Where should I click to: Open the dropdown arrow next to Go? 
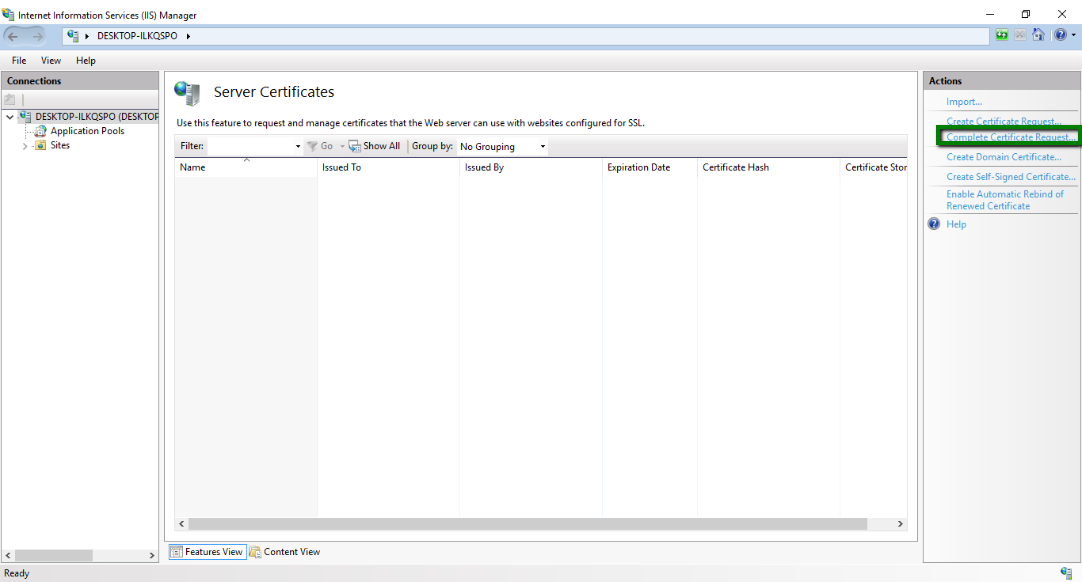pyautogui.click(x=342, y=146)
